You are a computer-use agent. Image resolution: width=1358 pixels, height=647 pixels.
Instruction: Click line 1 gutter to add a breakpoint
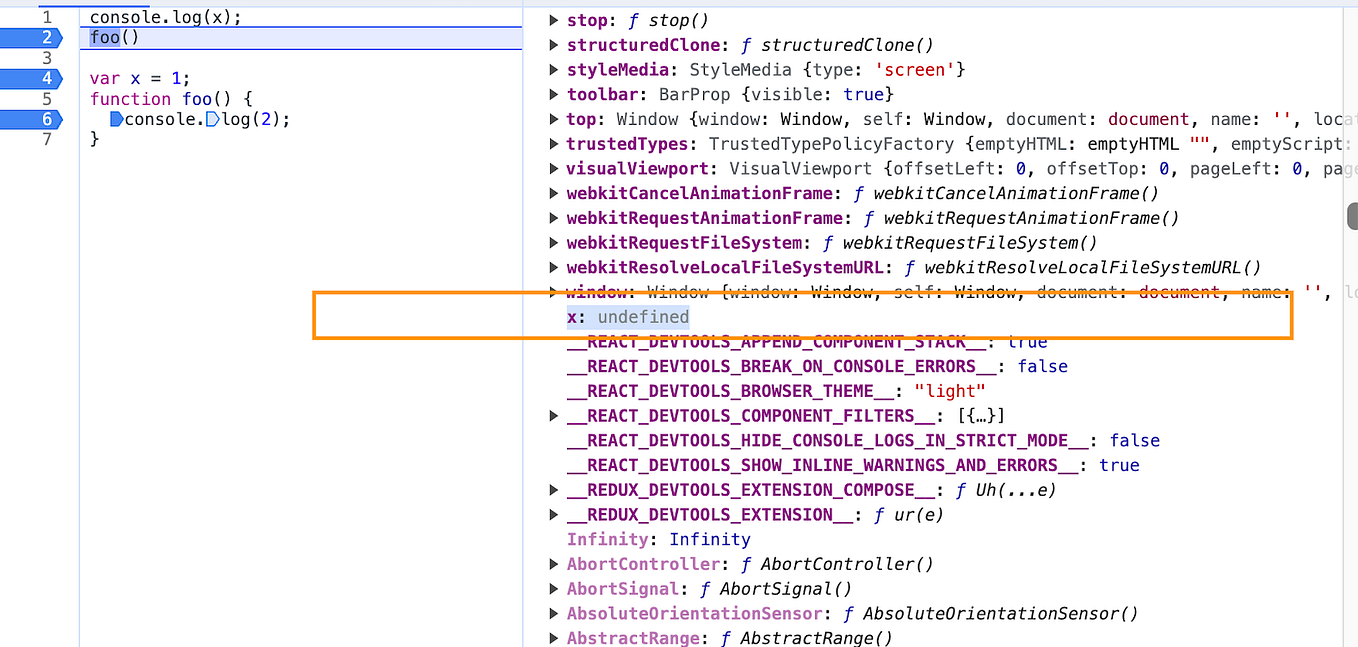(45, 16)
